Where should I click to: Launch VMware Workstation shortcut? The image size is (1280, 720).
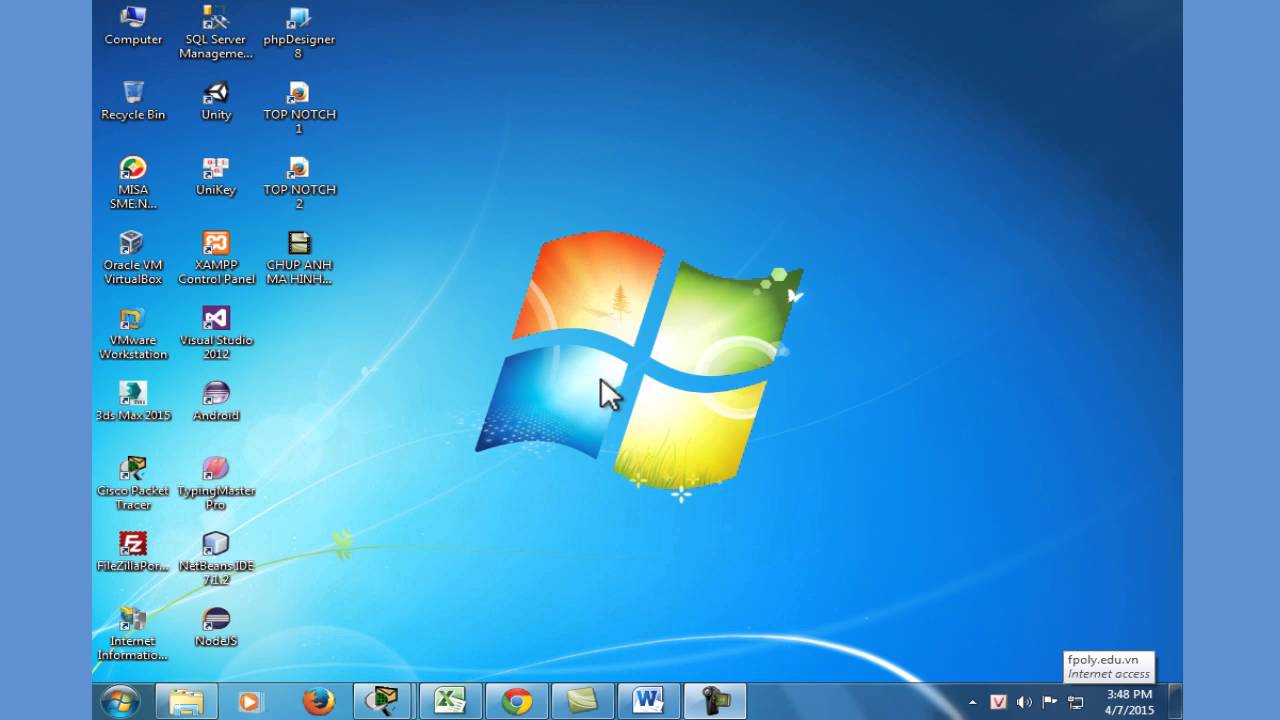133,333
